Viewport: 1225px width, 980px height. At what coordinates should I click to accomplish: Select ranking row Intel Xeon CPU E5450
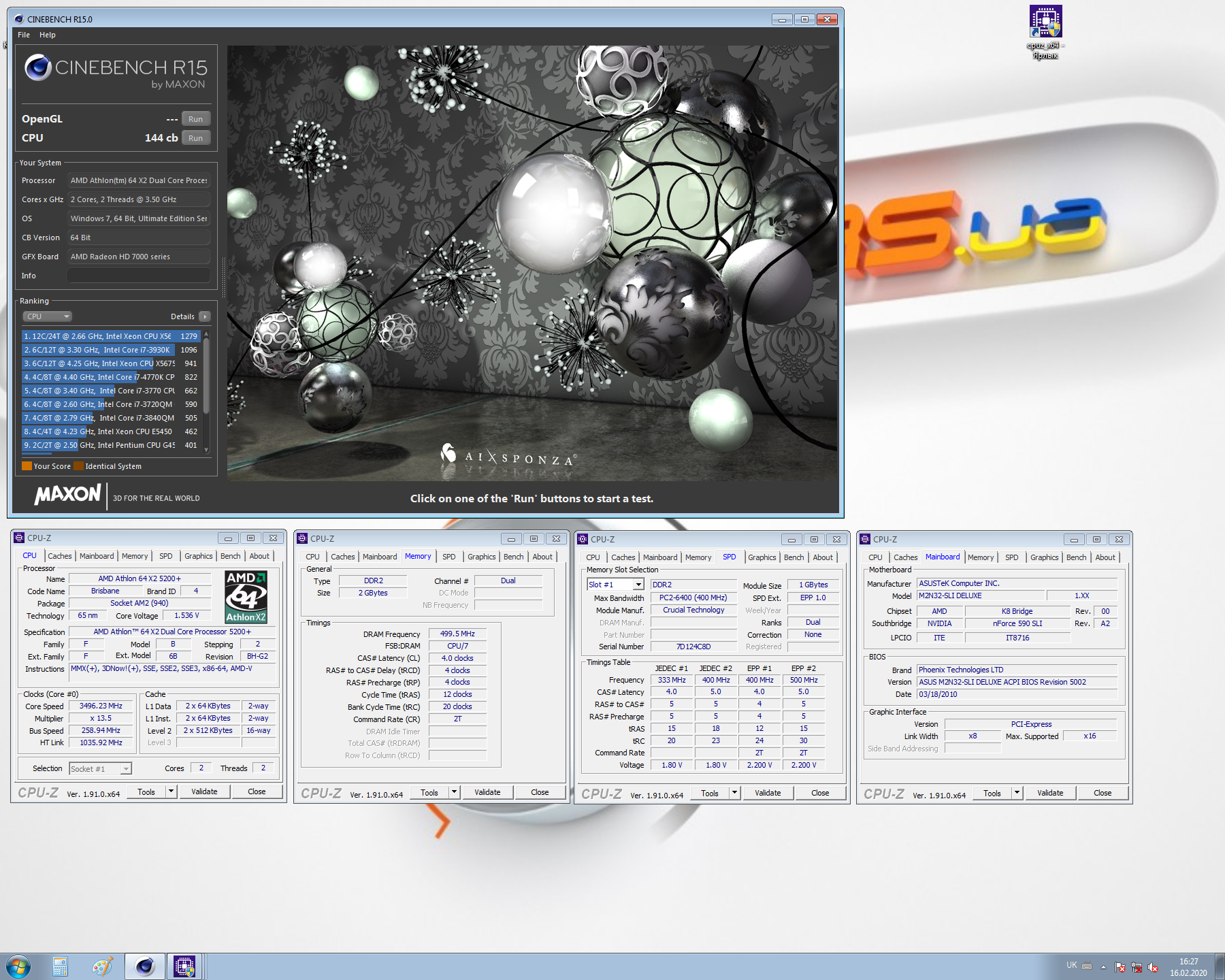click(111, 431)
